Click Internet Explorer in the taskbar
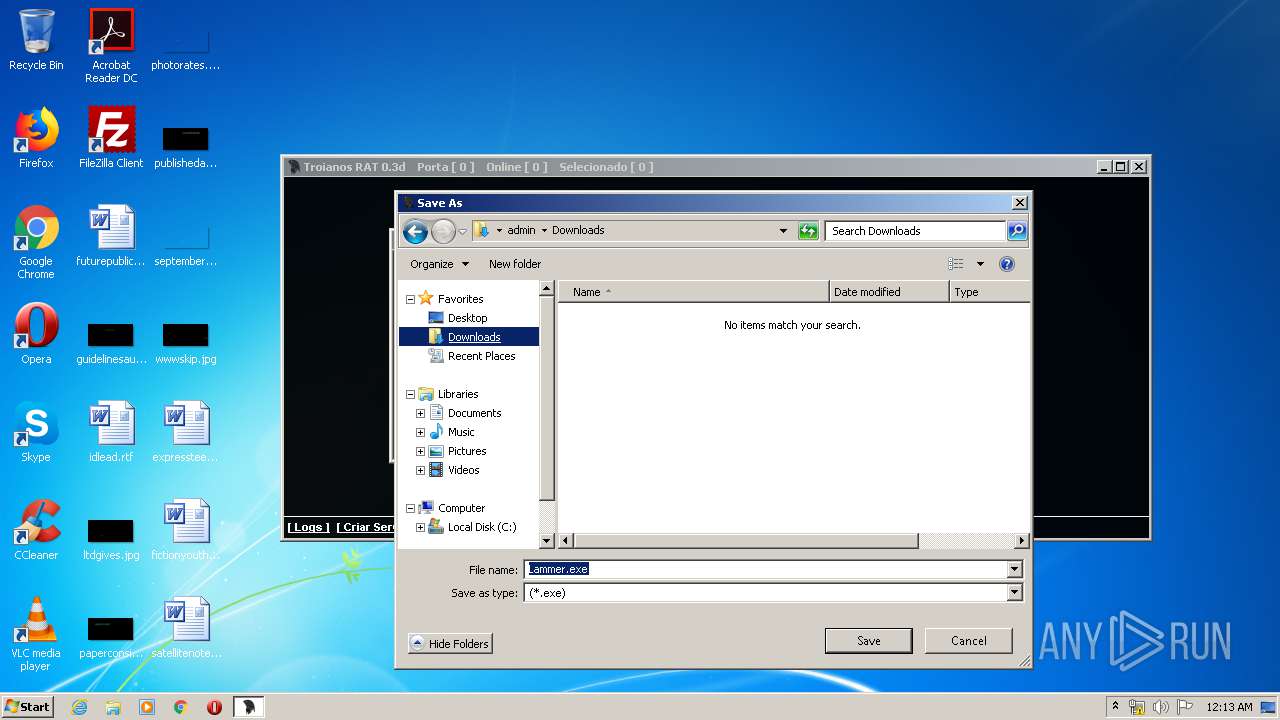The height and width of the screenshot is (720, 1280). click(79, 707)
